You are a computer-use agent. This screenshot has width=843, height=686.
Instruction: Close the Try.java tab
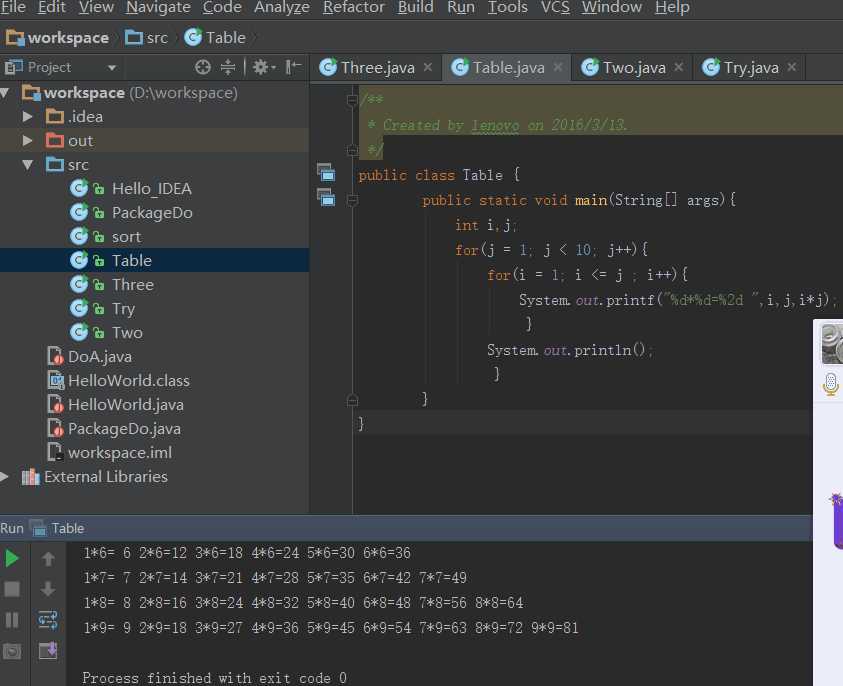pyautogui.click(x=792, y=67)
